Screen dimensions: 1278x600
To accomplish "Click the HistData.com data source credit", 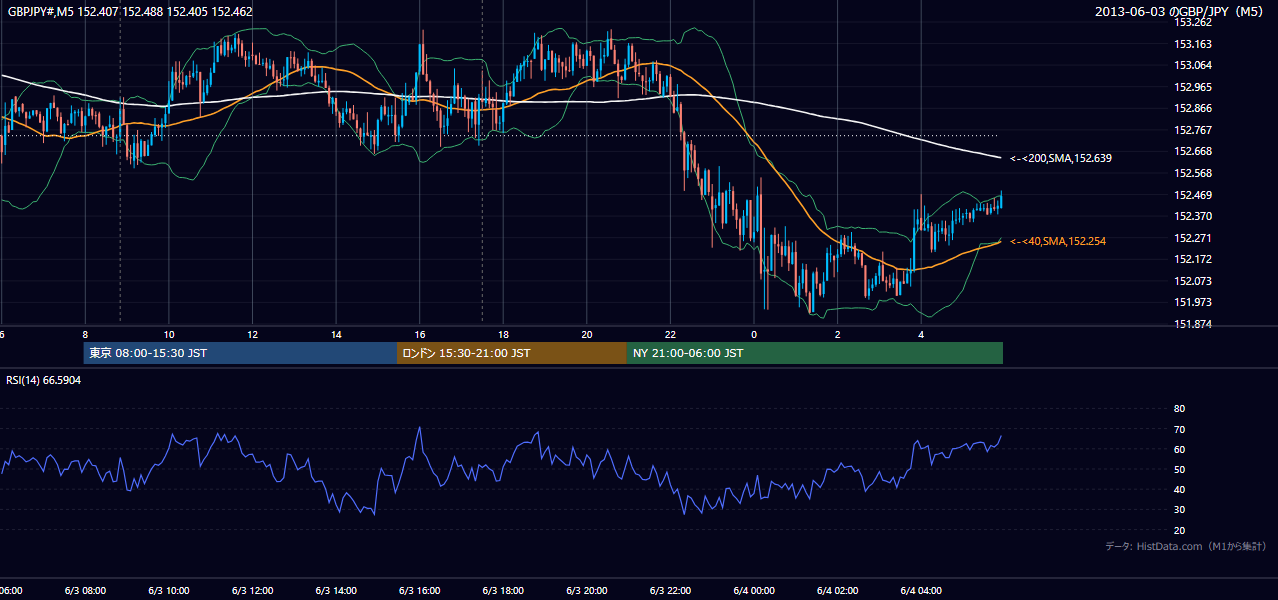I will point(1186,546).
